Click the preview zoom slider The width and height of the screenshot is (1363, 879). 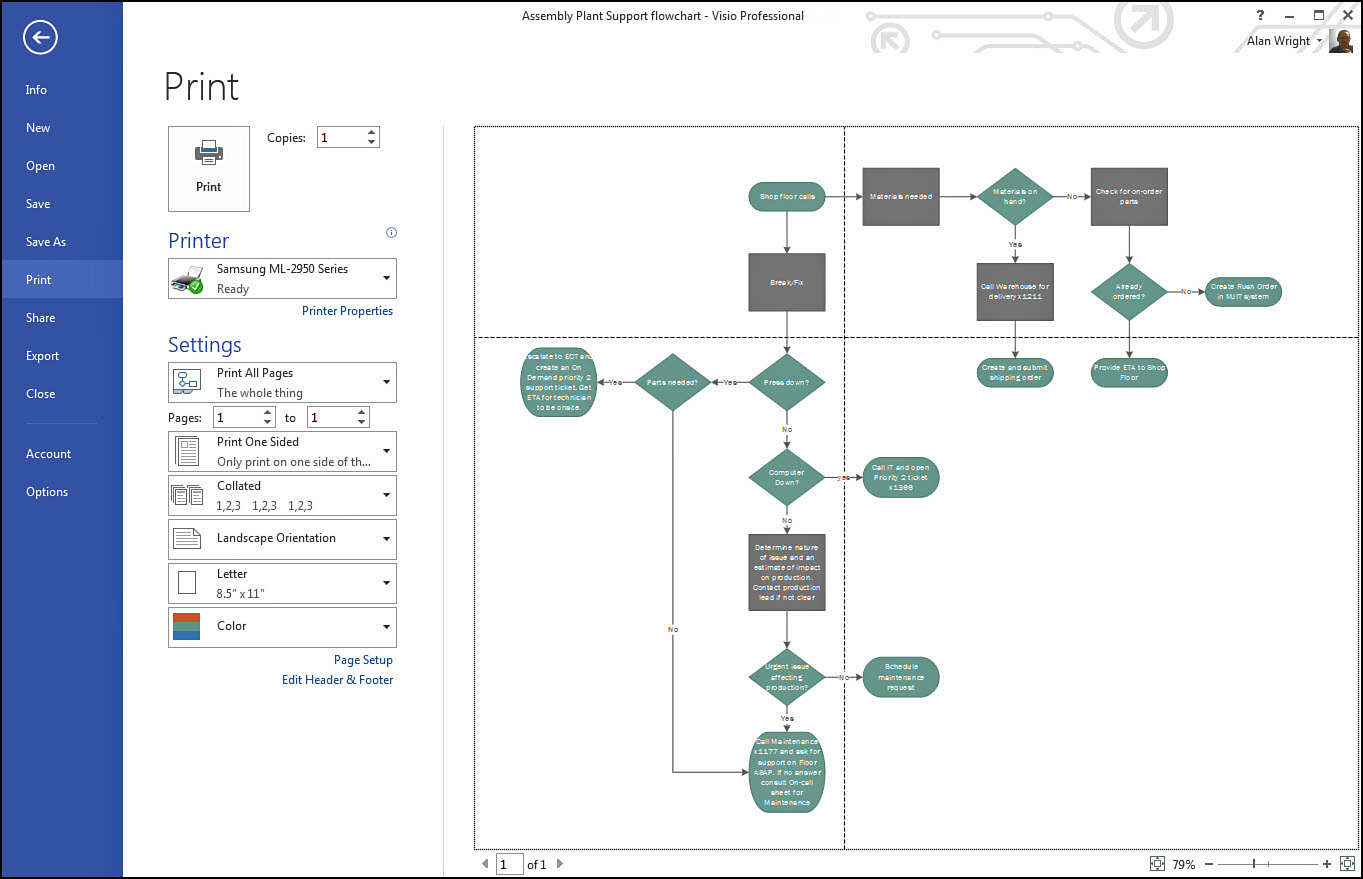click(1268, 864)
